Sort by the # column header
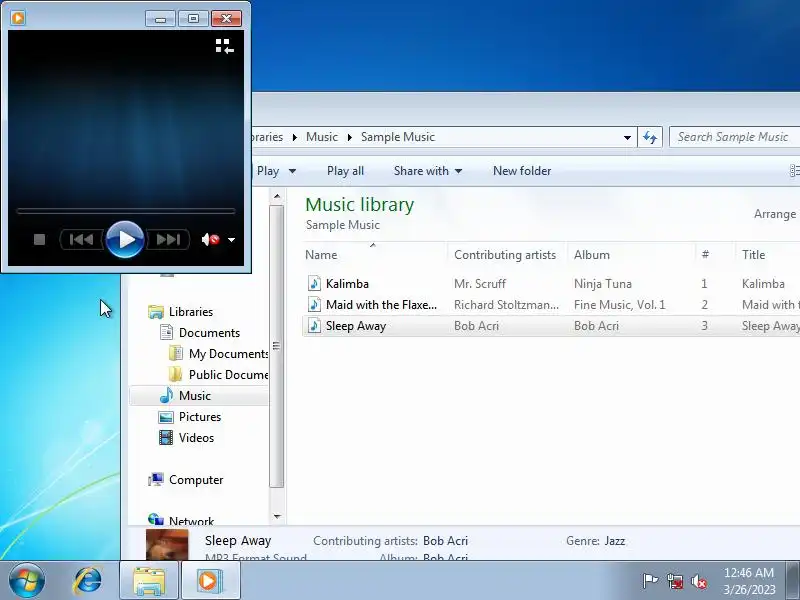This screenshot has width=800, height=600. (x=705, y=255)
